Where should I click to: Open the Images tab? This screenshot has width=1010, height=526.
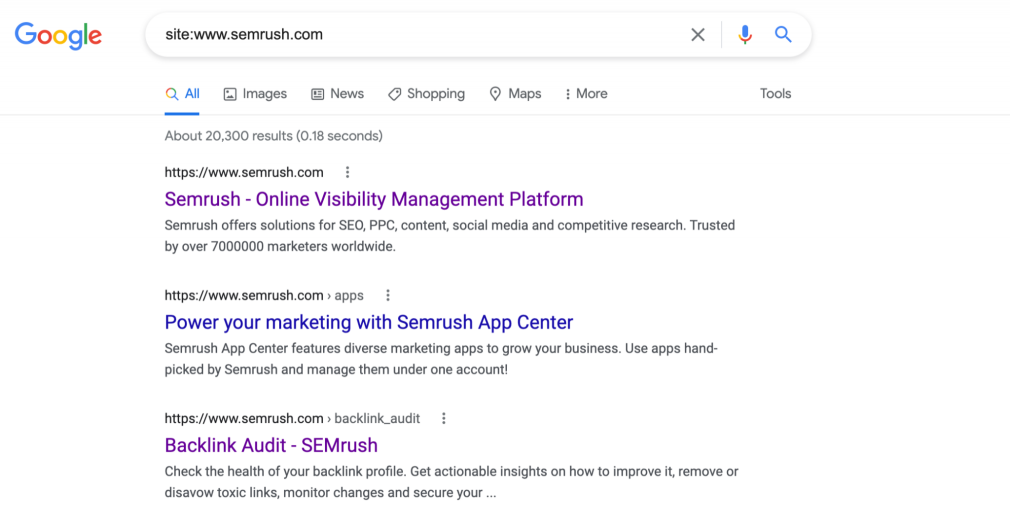[x=255, y=94]
